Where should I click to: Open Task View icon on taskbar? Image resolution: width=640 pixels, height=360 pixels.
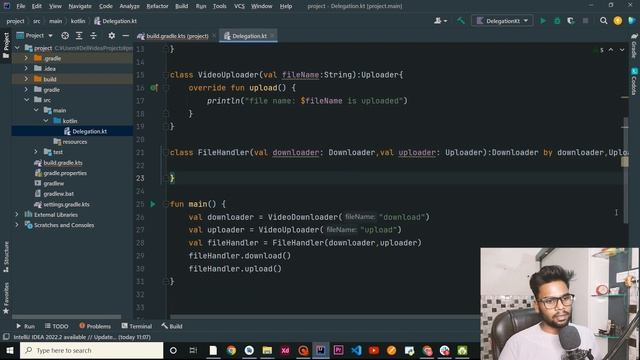[x=193, y=351]
